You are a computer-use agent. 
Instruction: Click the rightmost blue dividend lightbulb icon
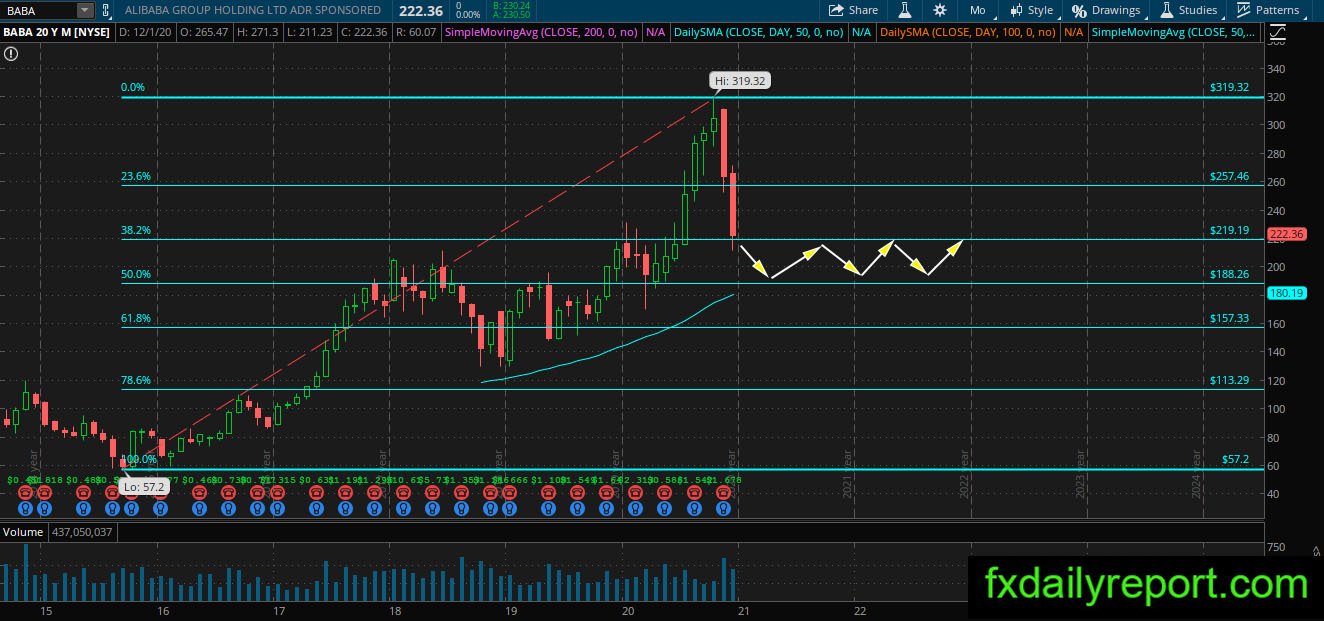724,509
